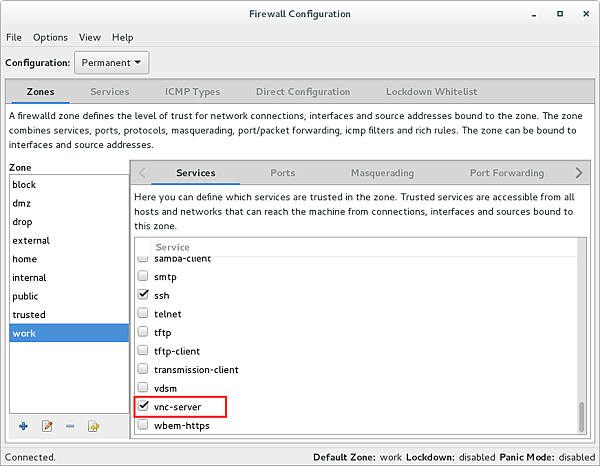
Task: Open the File menu
Action: click(x=14, y=37)
